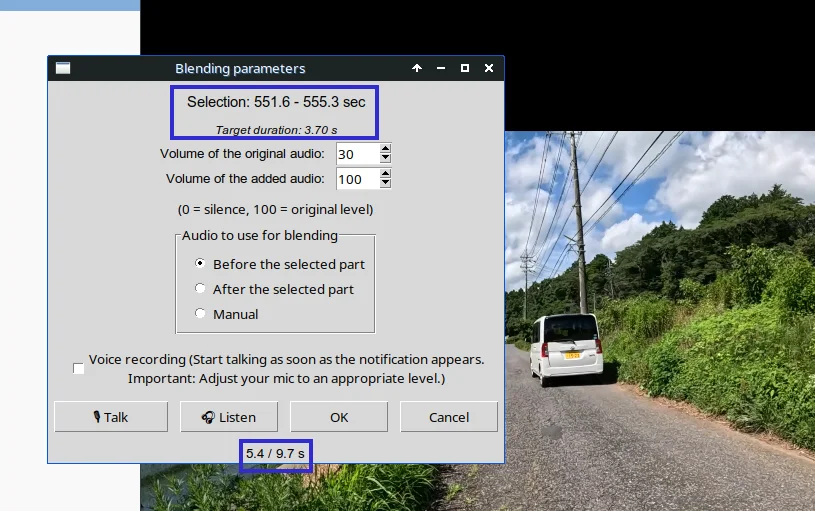Click the Talk button with microphone icon
The image size is (815, 511).
click(110, 417)
